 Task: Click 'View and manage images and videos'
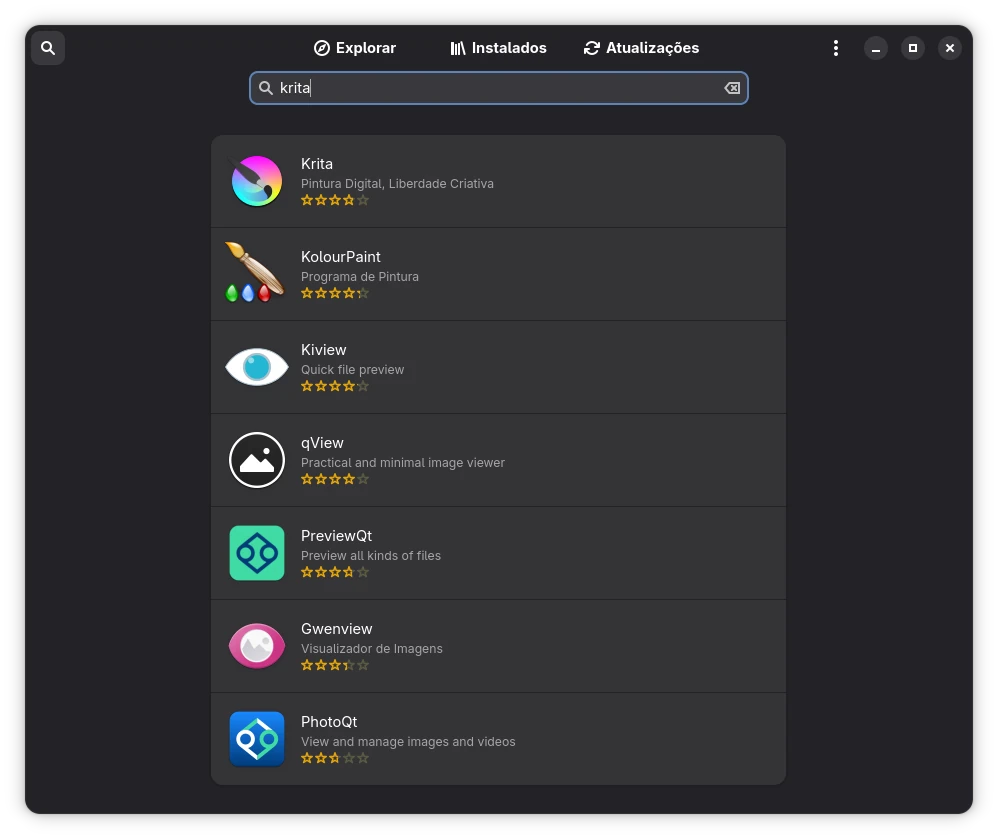(408, 741)
